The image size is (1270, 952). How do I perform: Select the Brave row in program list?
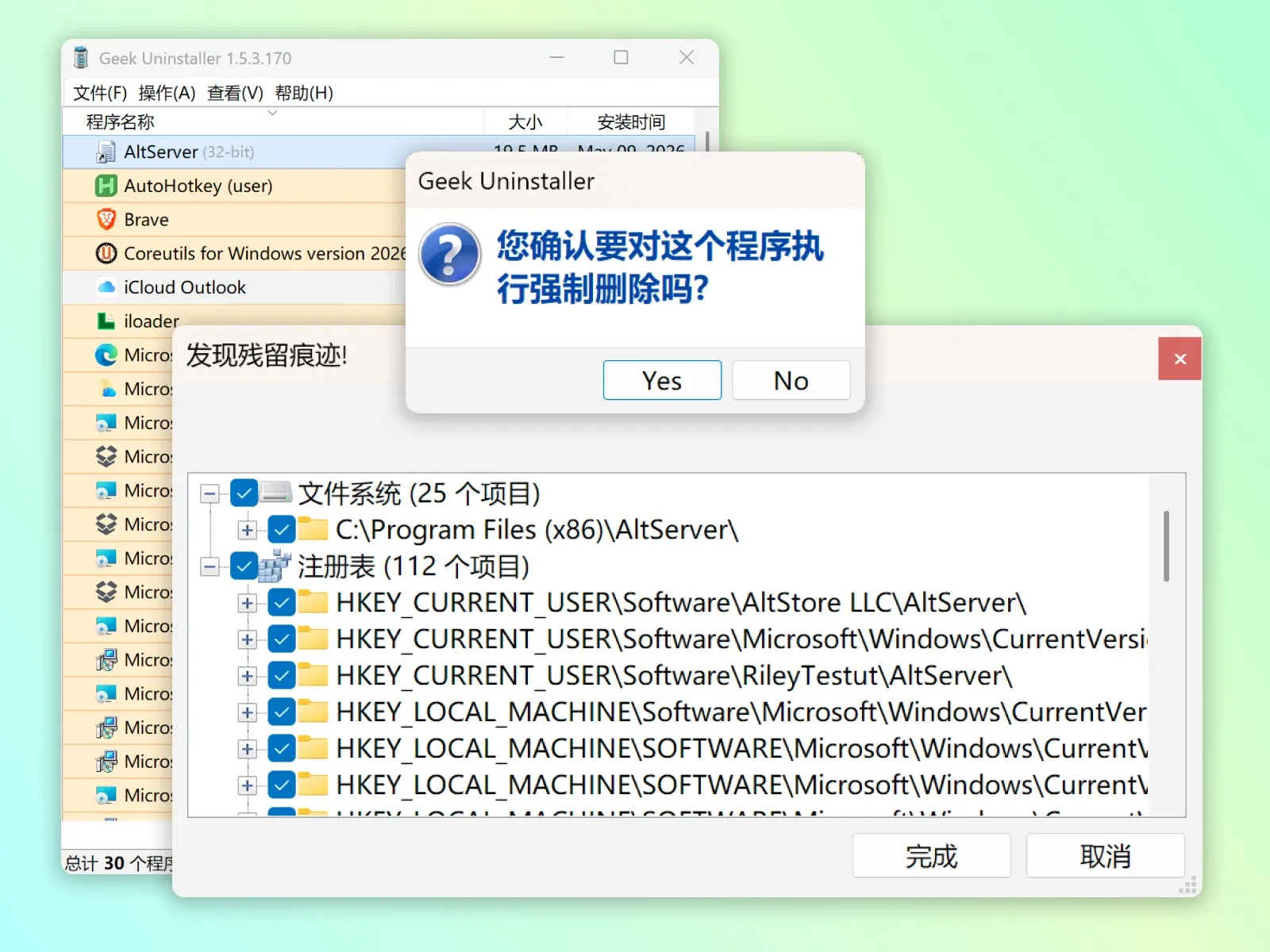pyautogui.click(x=234, y=219)
